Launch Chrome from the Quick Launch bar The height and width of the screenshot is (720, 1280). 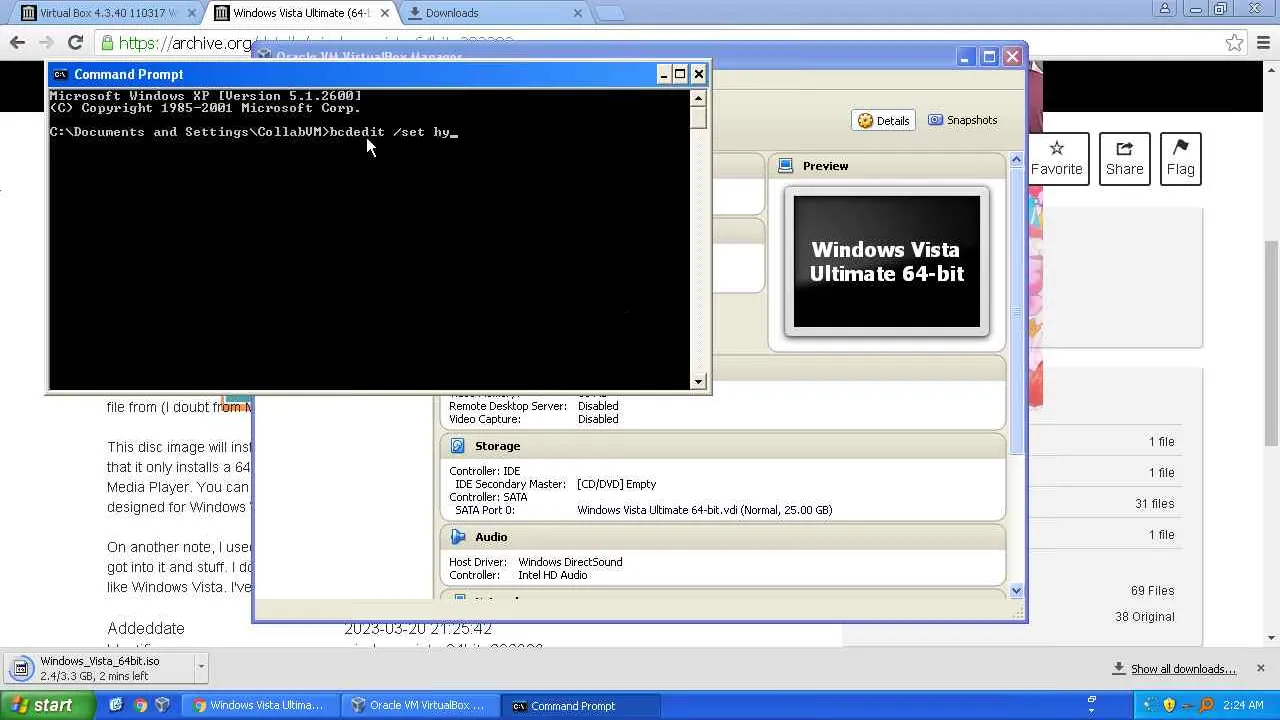pos(140,706)
